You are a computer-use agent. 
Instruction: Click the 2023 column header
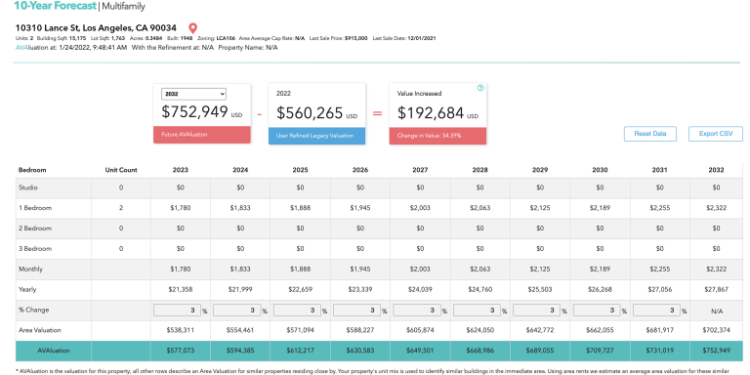(180, 170)
